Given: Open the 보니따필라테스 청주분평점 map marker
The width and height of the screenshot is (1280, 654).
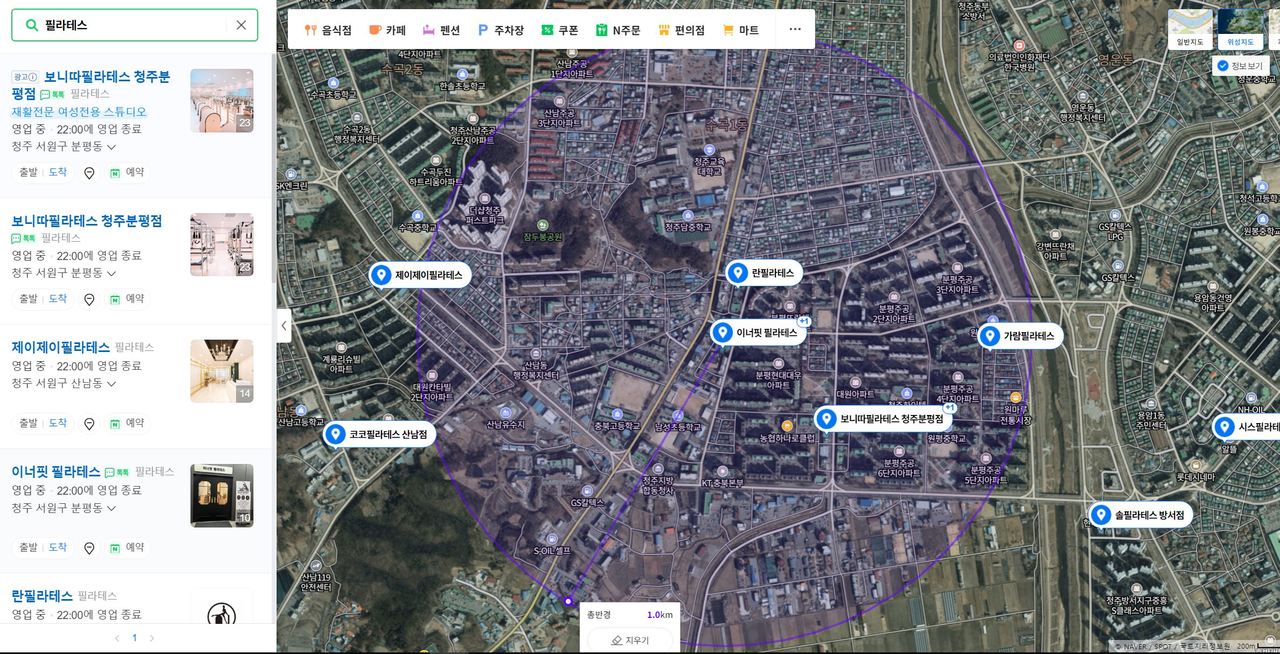Looking at the screenshot, I should point(883,419).
